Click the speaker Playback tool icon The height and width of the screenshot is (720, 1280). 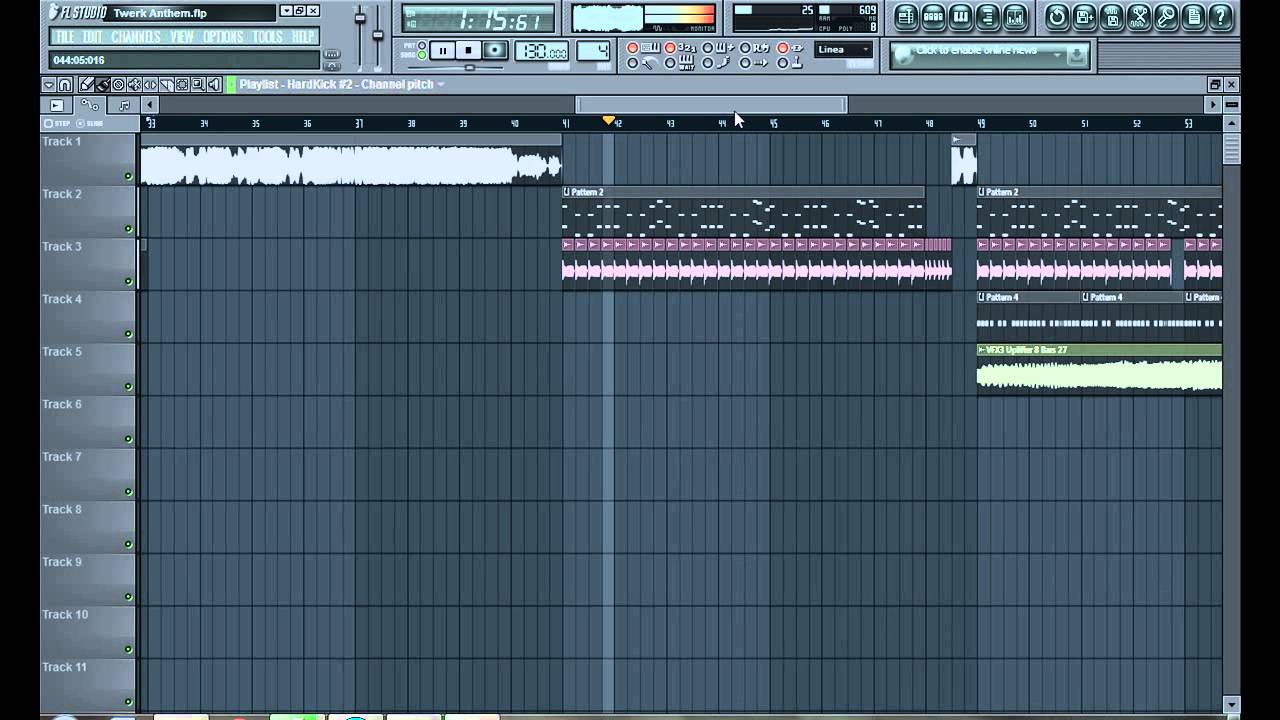point(213,85)
